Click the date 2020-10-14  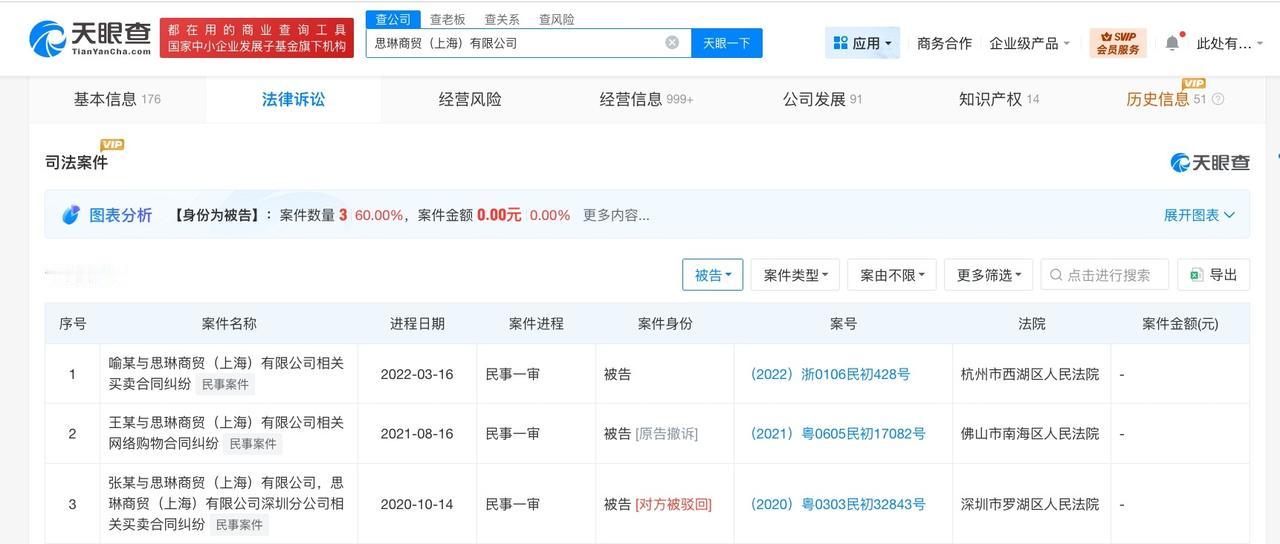tap(417, 504)
